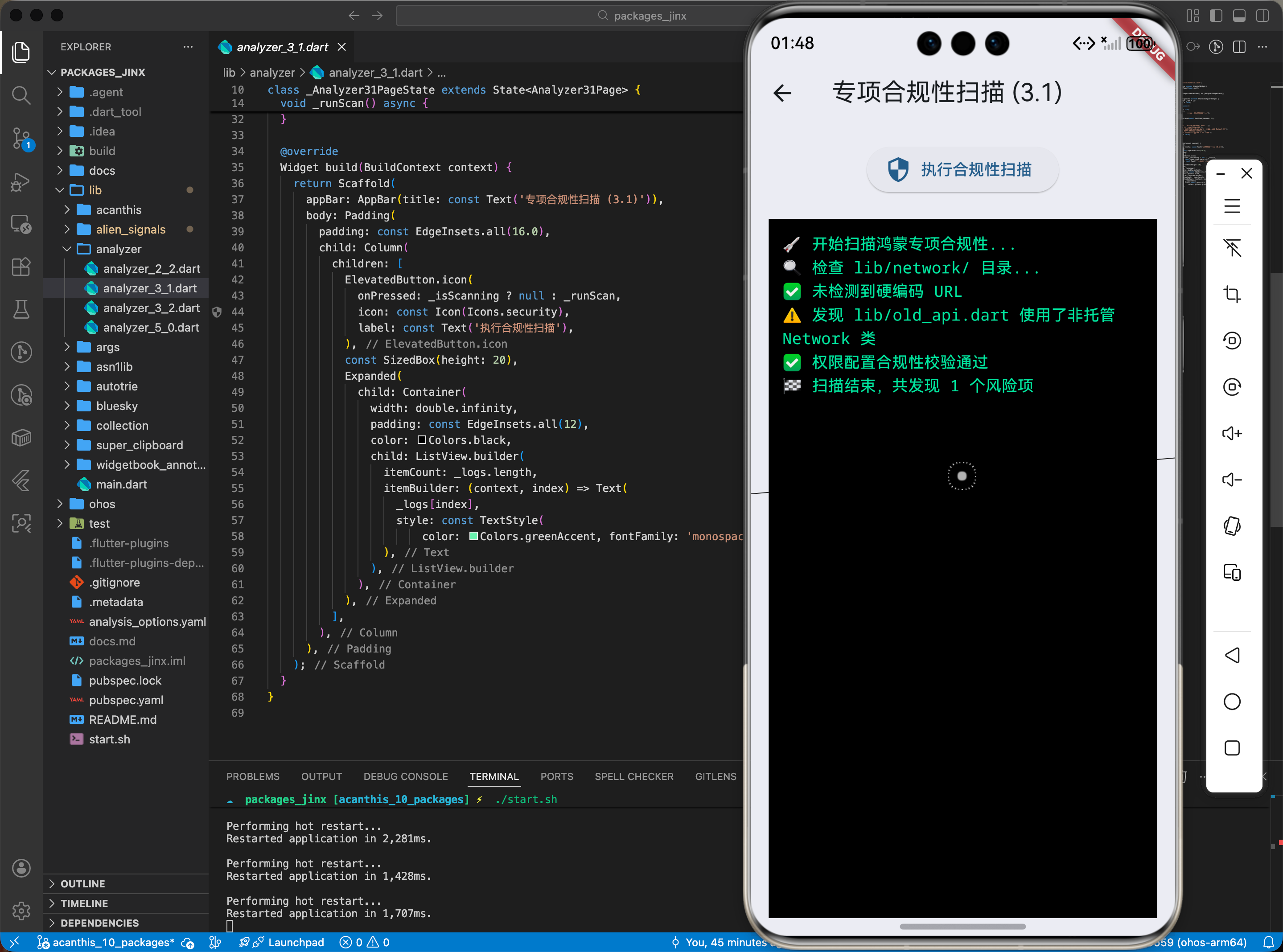This screenshot has width=1283, height=952.
Task: Expand the OUTLINE section
Action: pyautogui.click(x=82, y=883)
